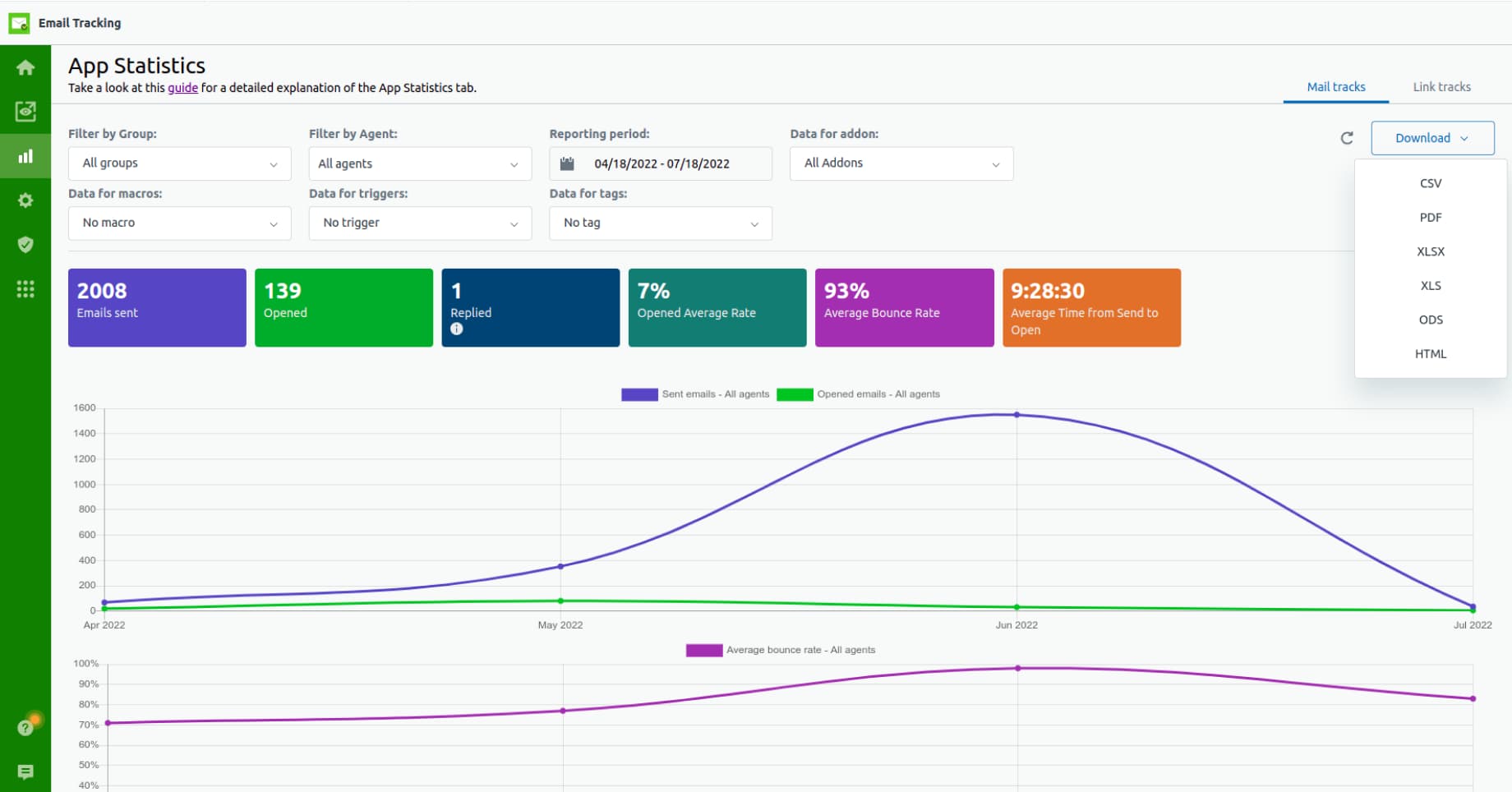The width and height of the screenshot is (1512, 792).
Task: Expand the All agents filter dropdown
Action: (420, 163)
